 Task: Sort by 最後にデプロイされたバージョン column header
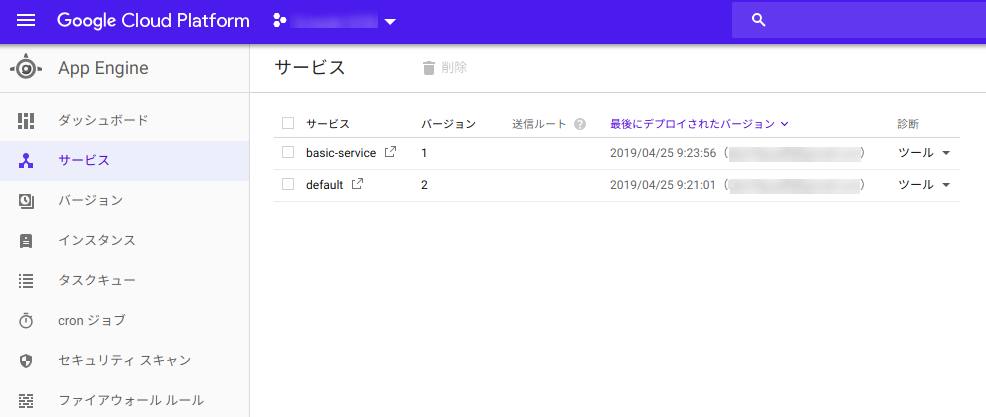coord(692,124)
